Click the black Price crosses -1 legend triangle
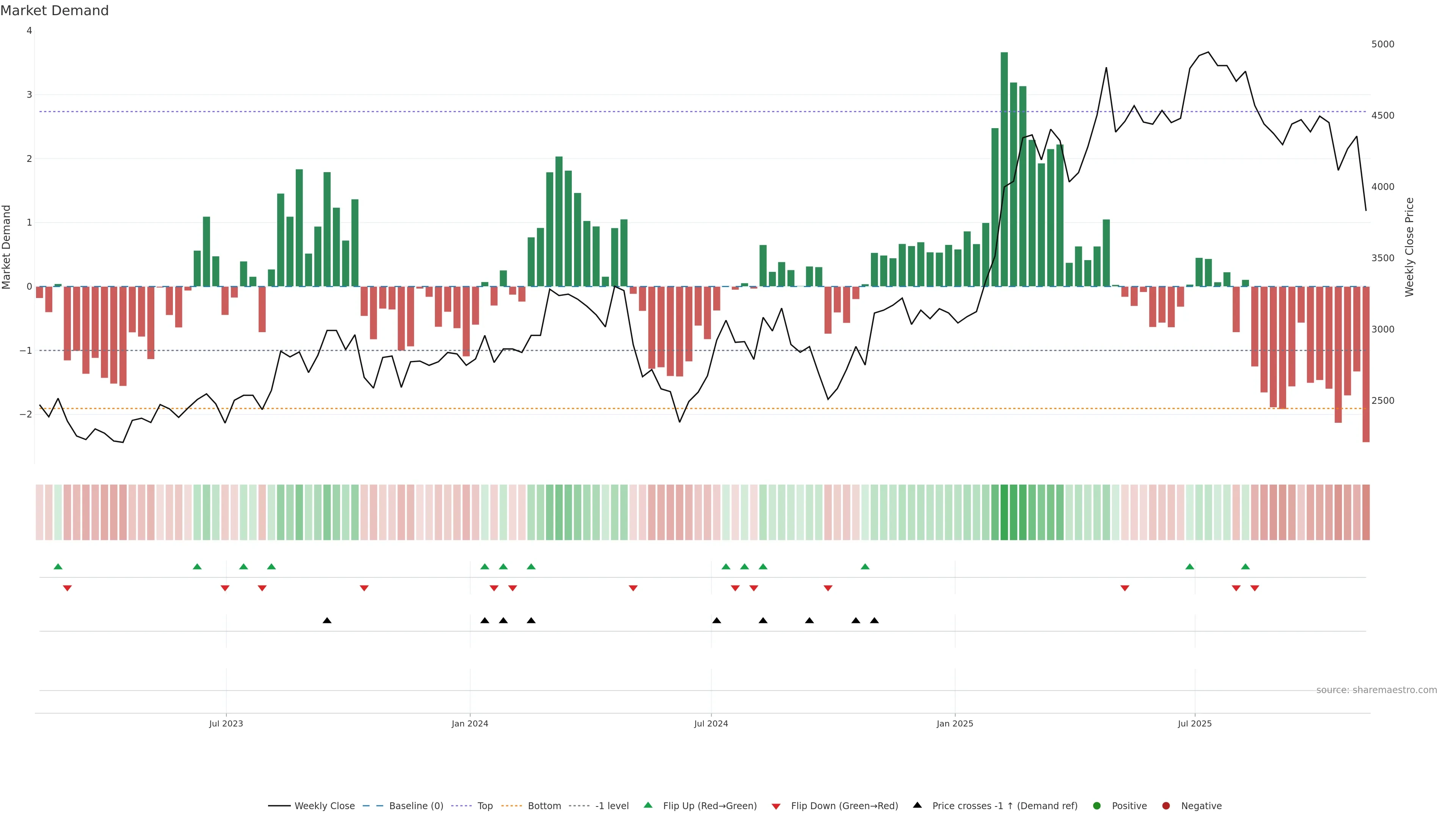The height and width of the screenshot is (819, 1456). [917, 805]
